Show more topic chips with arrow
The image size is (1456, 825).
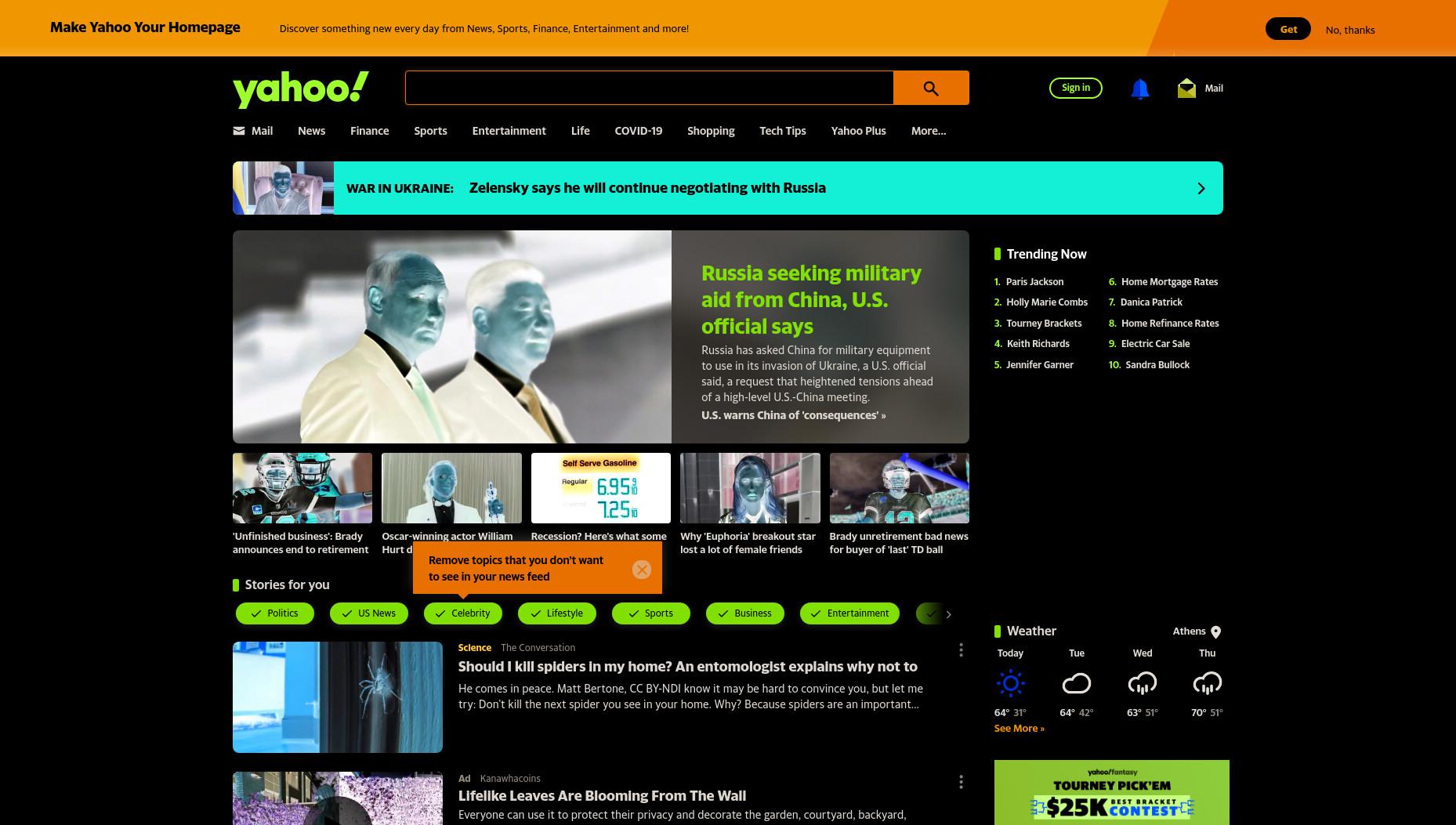coord(948,614)
